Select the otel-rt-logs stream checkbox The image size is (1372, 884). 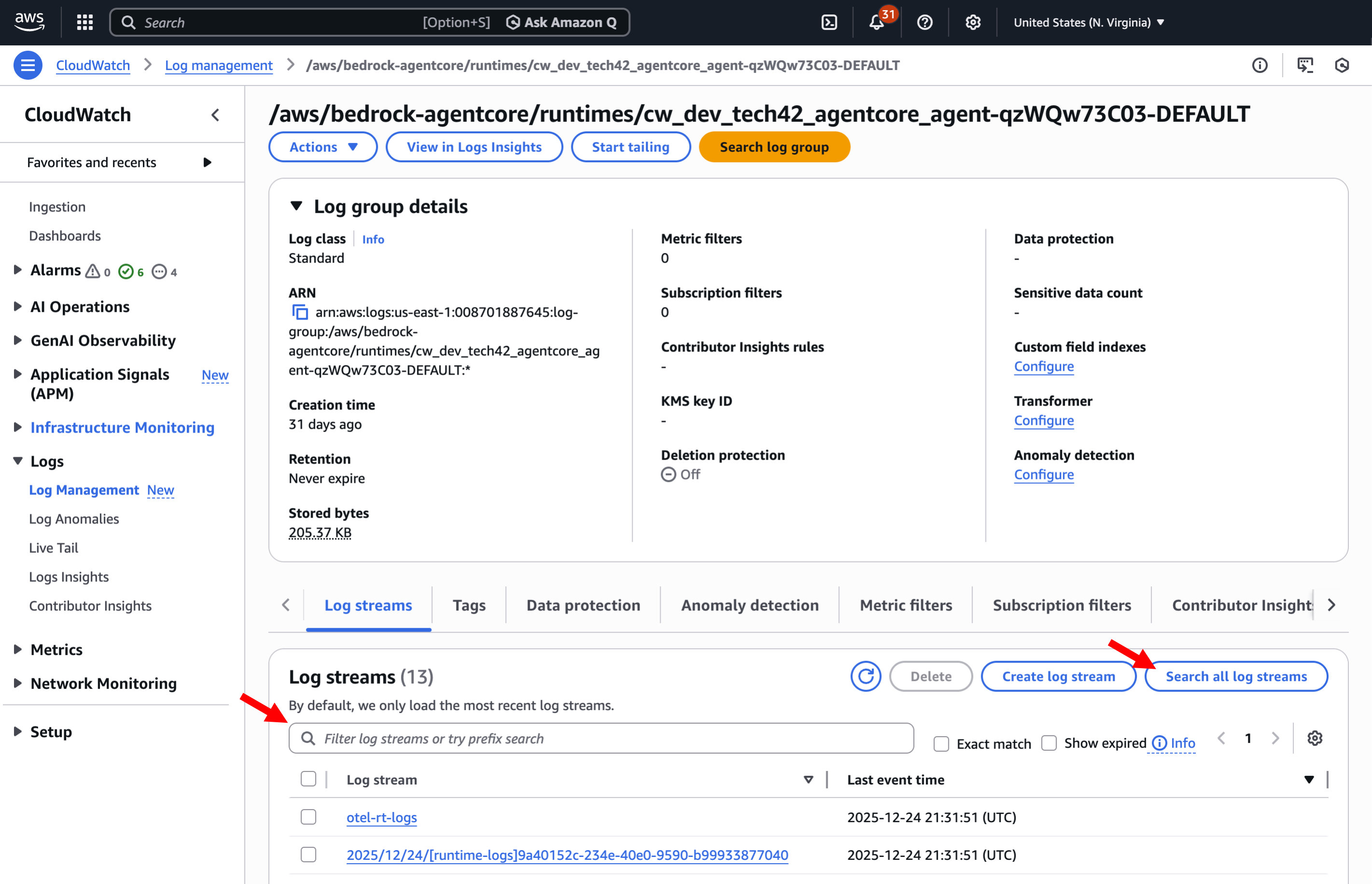click(x=308, y=817)
